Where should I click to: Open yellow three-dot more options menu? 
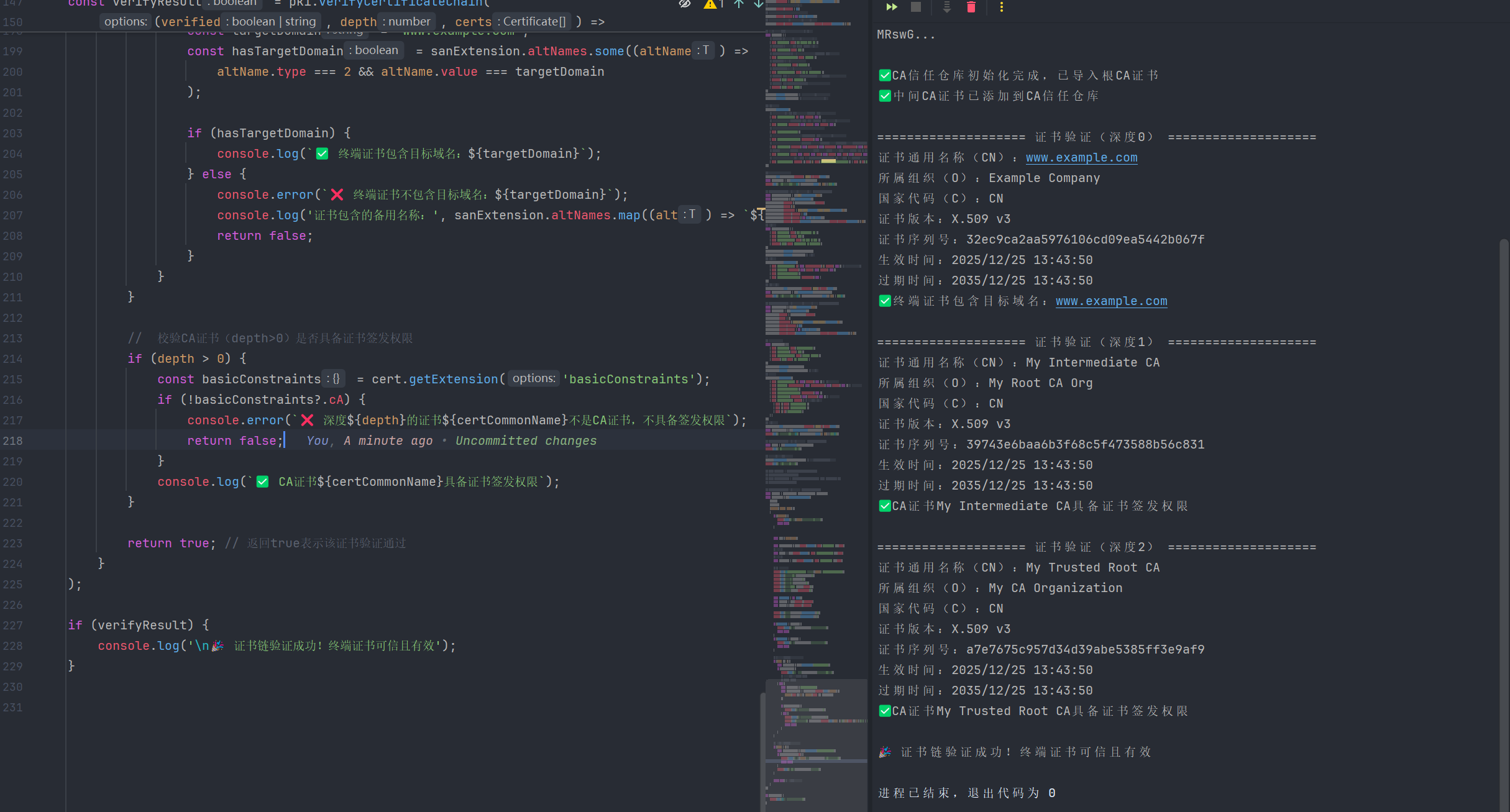[x=1001, y=7]
